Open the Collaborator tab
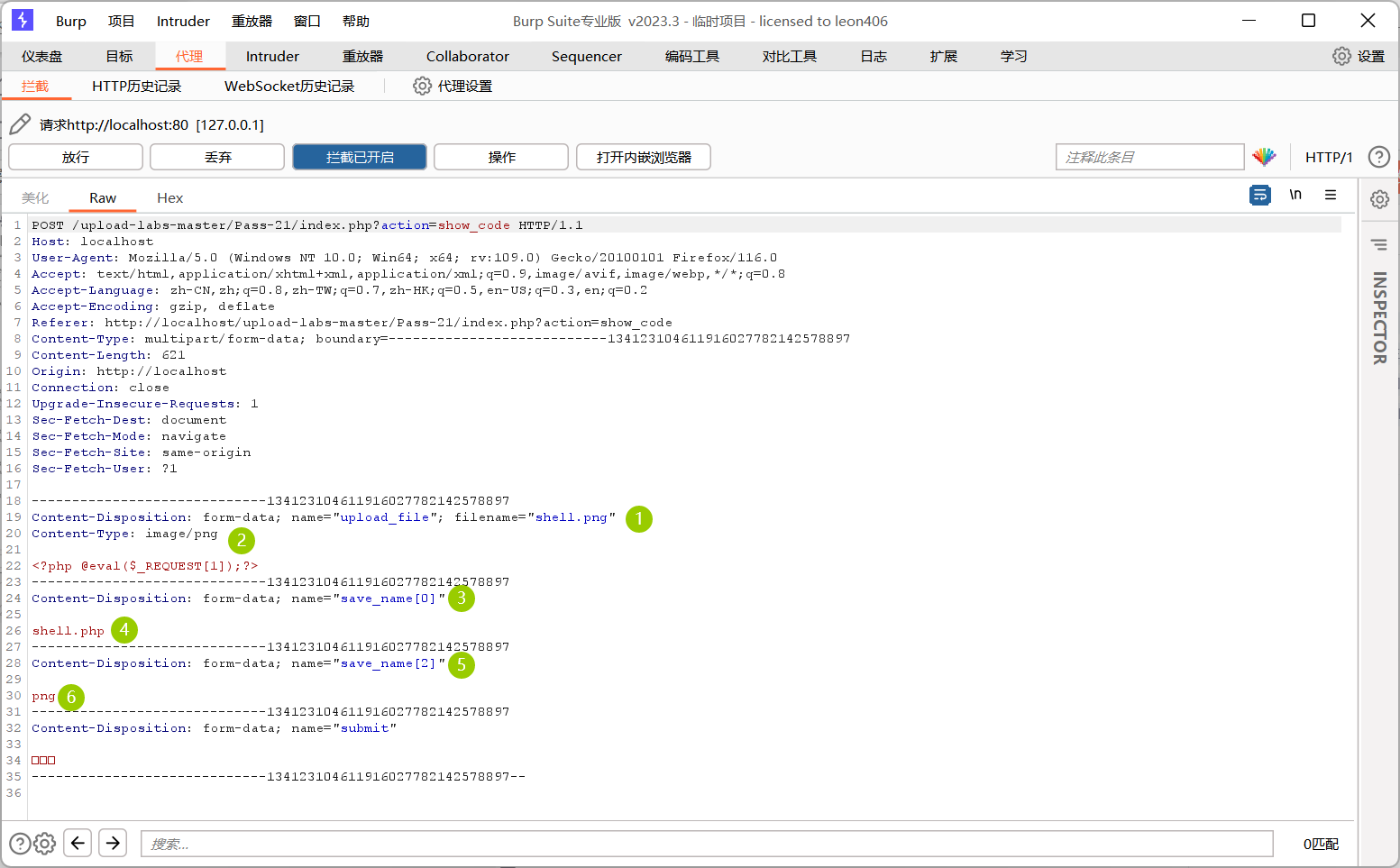The height and width of the screenshot is (868, 1400). (468, 56)
